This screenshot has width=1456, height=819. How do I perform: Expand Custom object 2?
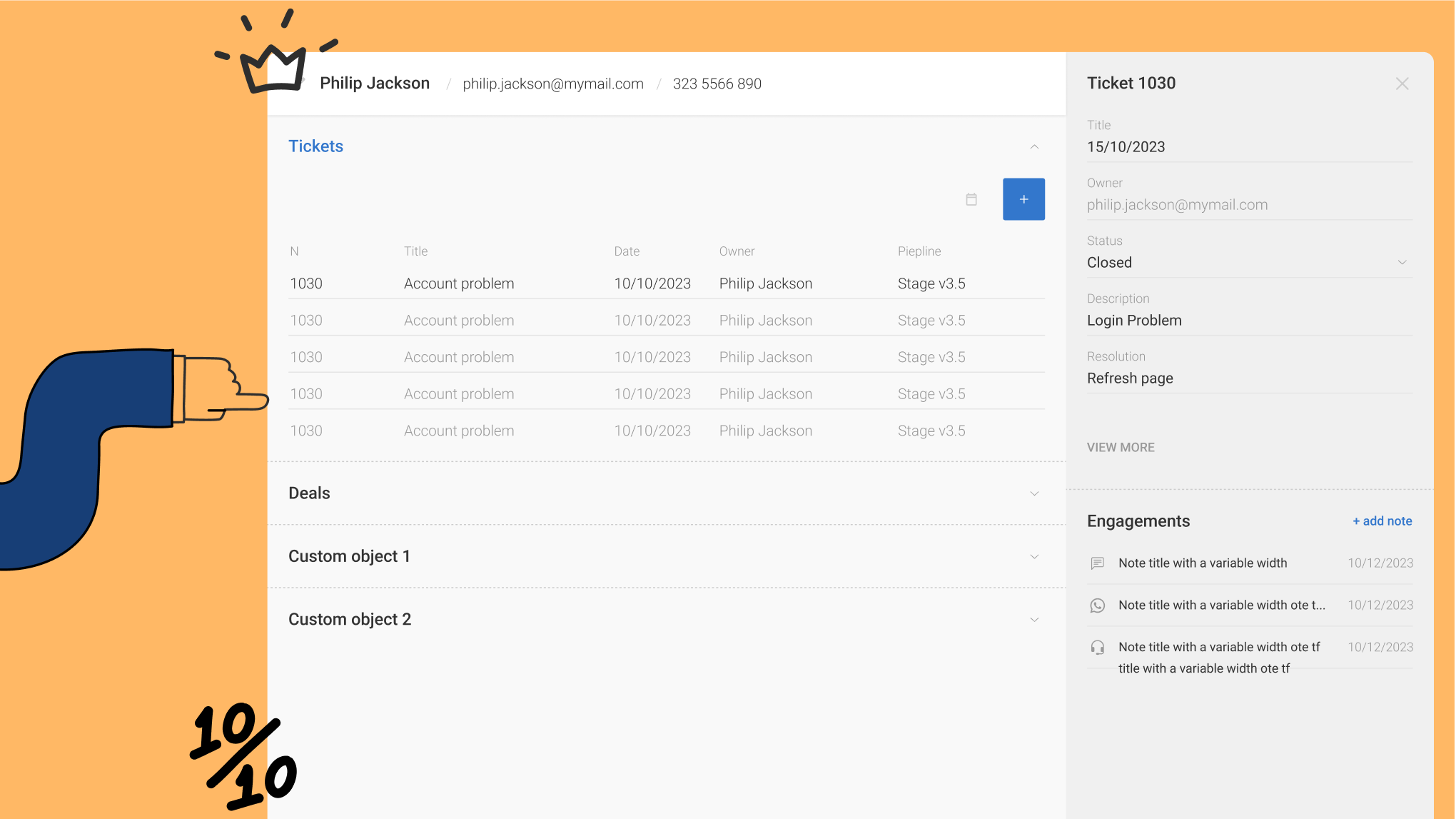(1034, 619)
